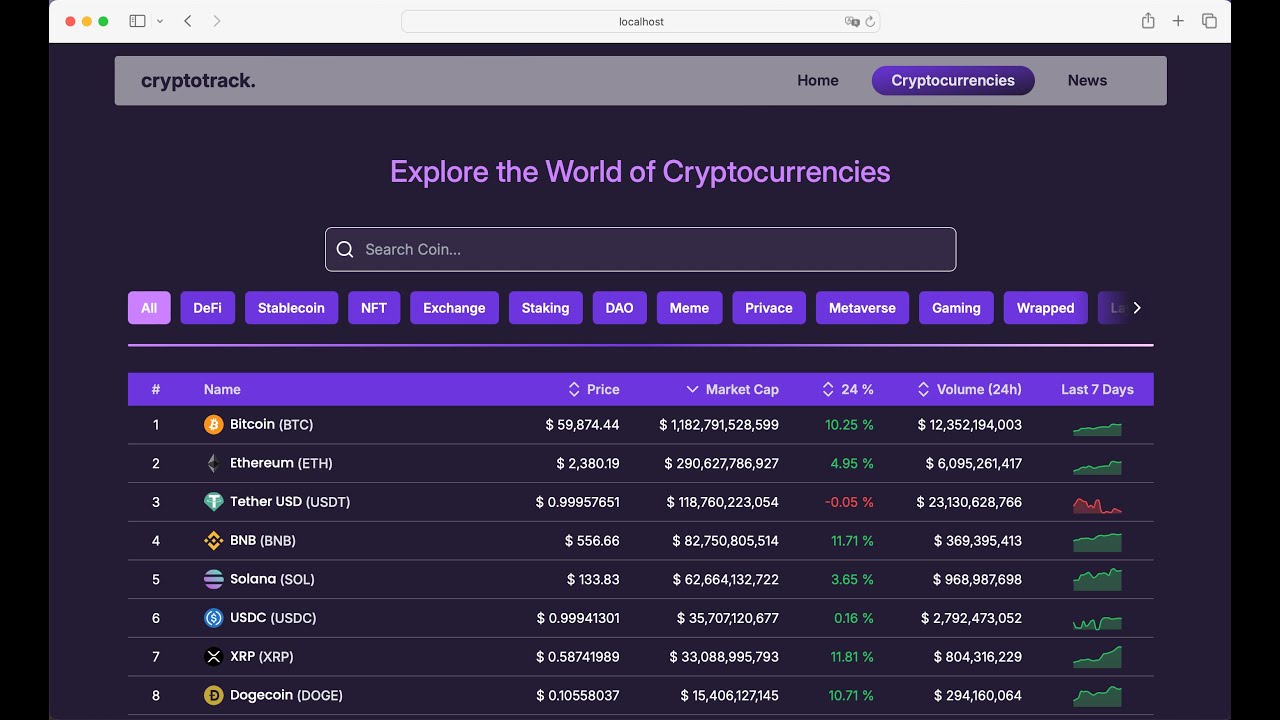The image size is (1280, 720).
Task: Open the News nav item
Action: coord(1087,81)
